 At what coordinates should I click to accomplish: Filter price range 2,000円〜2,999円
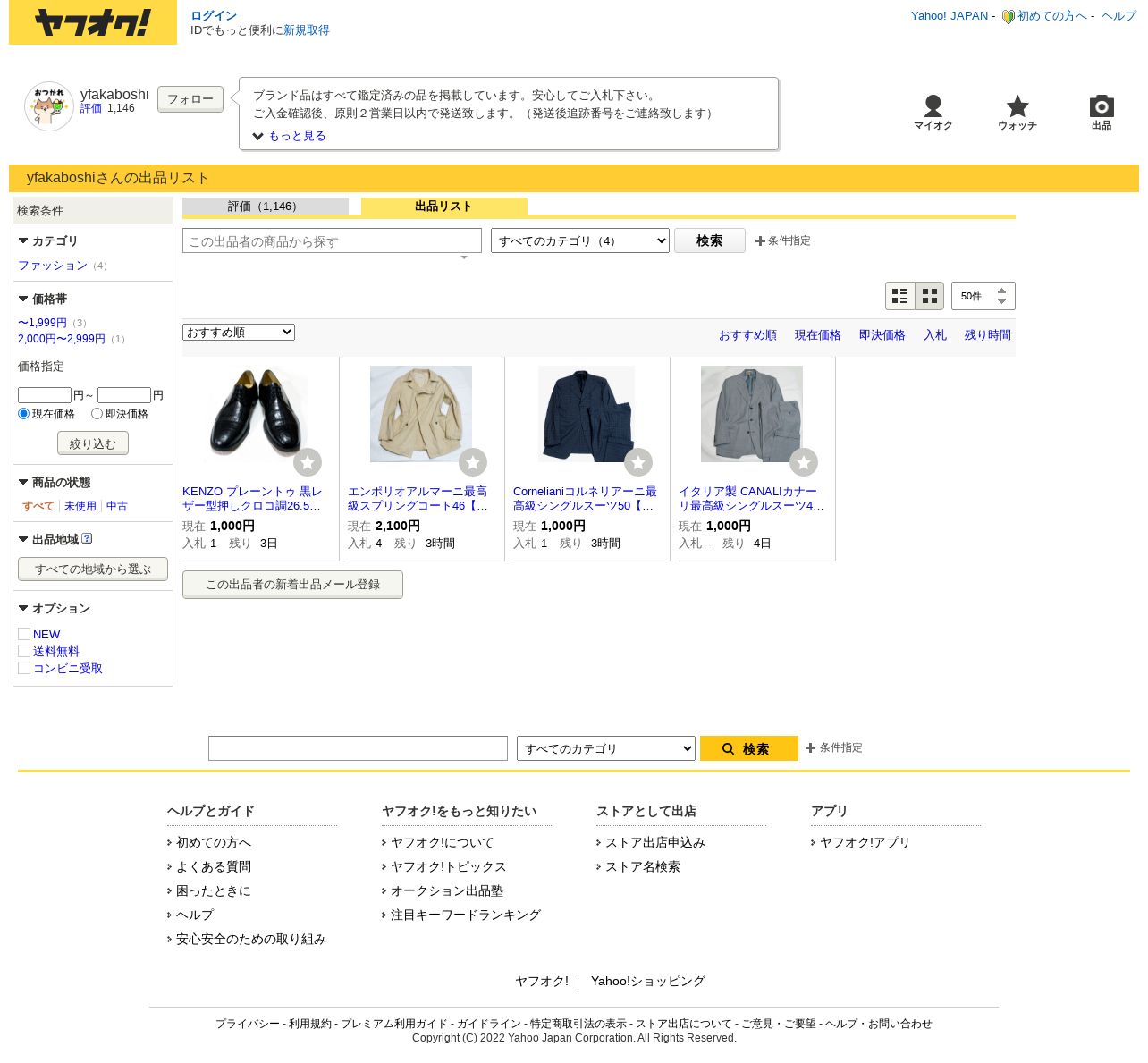[x=62, y=339]
